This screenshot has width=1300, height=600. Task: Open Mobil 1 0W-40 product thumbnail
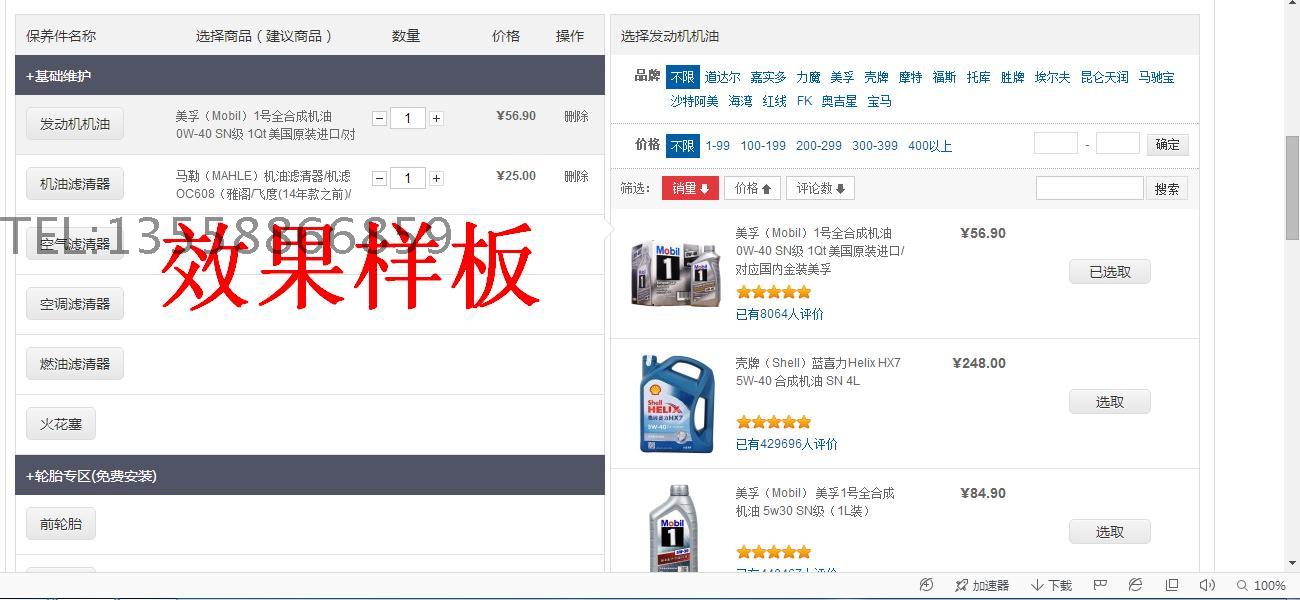coord(675,273)
